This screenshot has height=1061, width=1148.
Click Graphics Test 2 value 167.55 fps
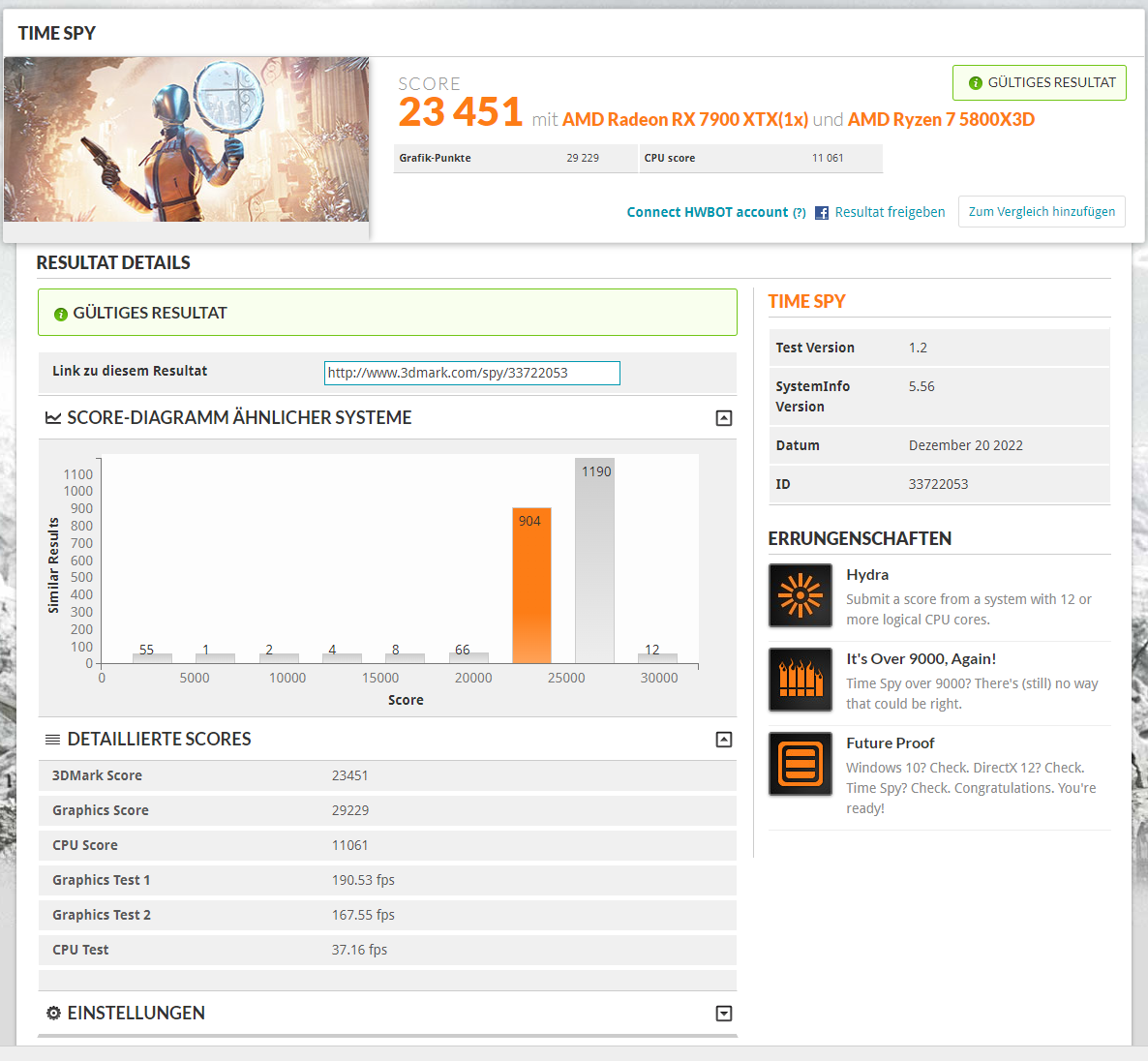(363, 915)
